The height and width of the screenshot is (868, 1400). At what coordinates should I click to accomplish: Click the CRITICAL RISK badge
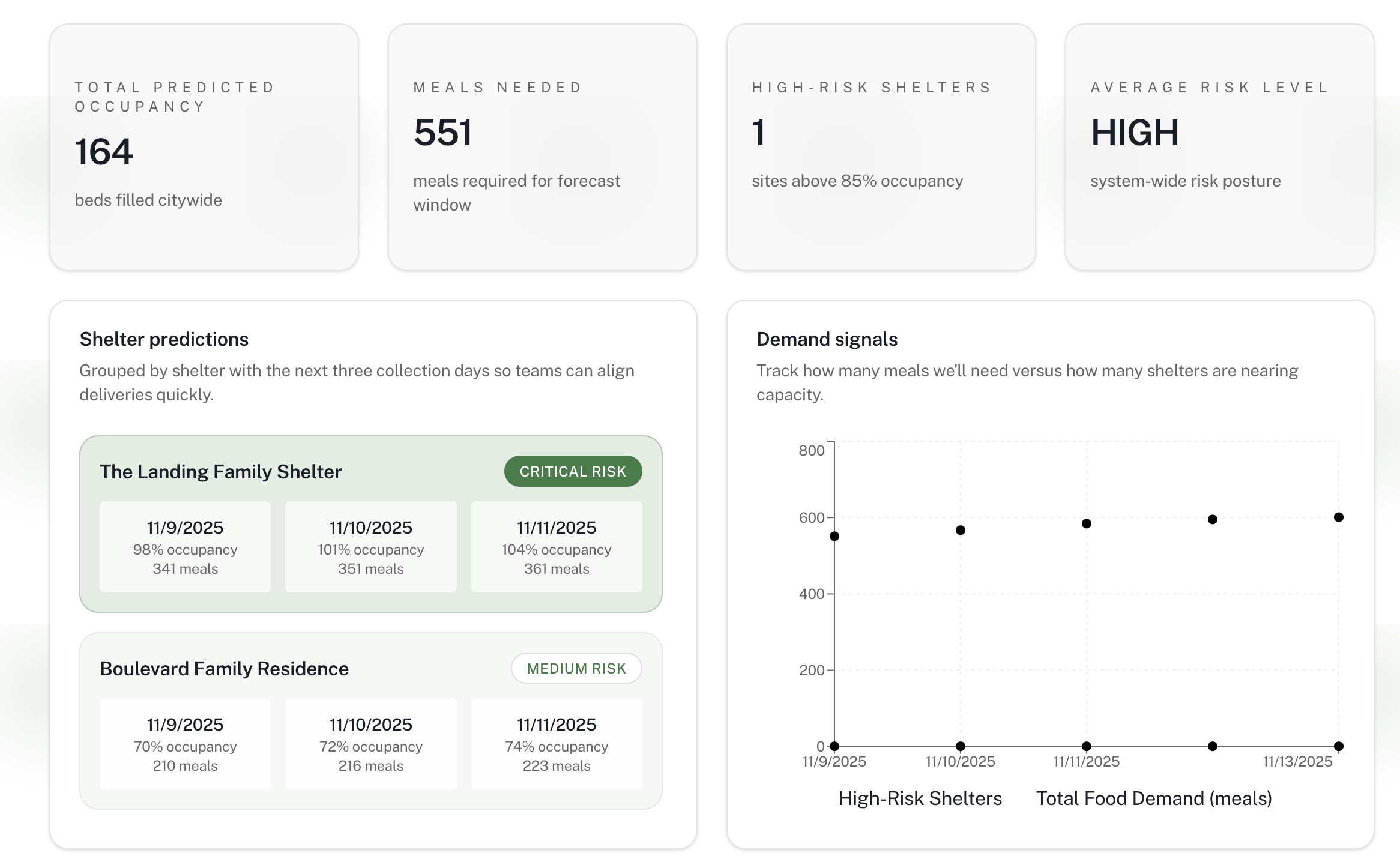(x=573, y=472)
